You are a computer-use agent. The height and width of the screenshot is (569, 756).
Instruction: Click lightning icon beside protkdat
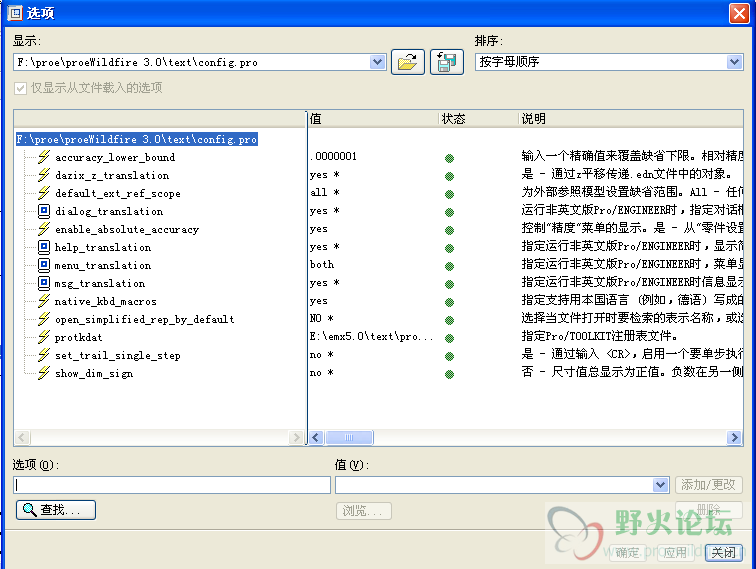tap(44, 337)
